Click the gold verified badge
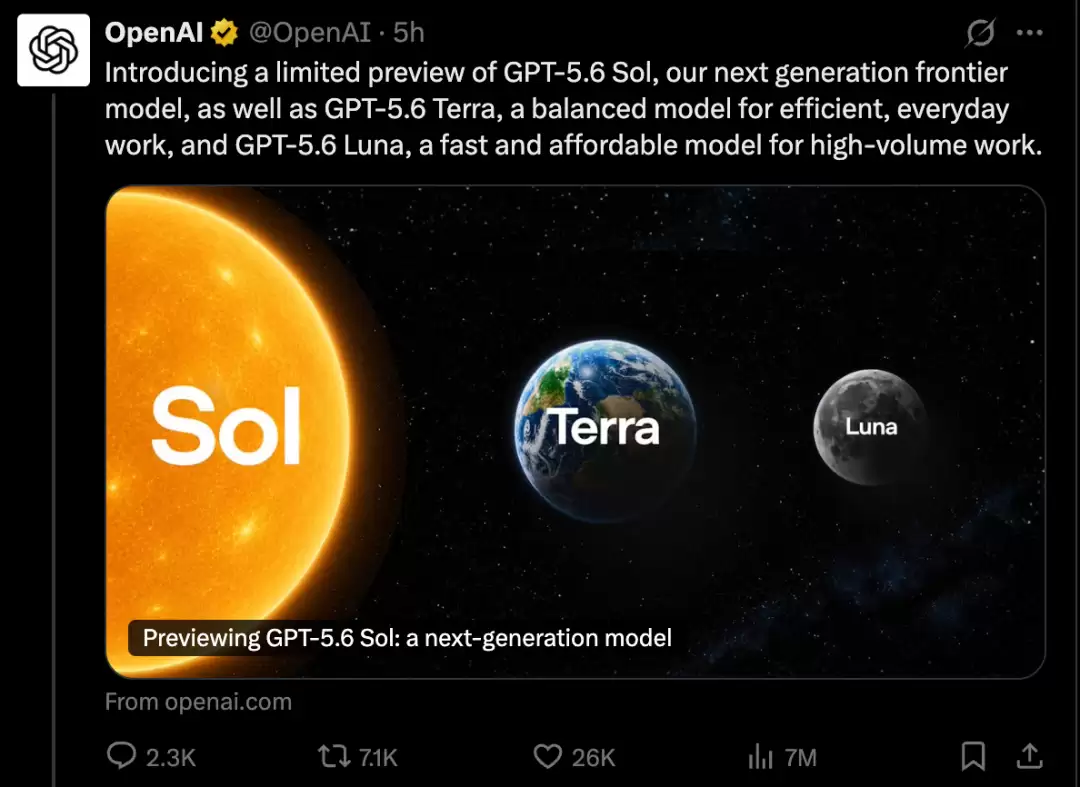Image resolution: width=1080 pixels, height=787 pixels. (x=225, y=32)
